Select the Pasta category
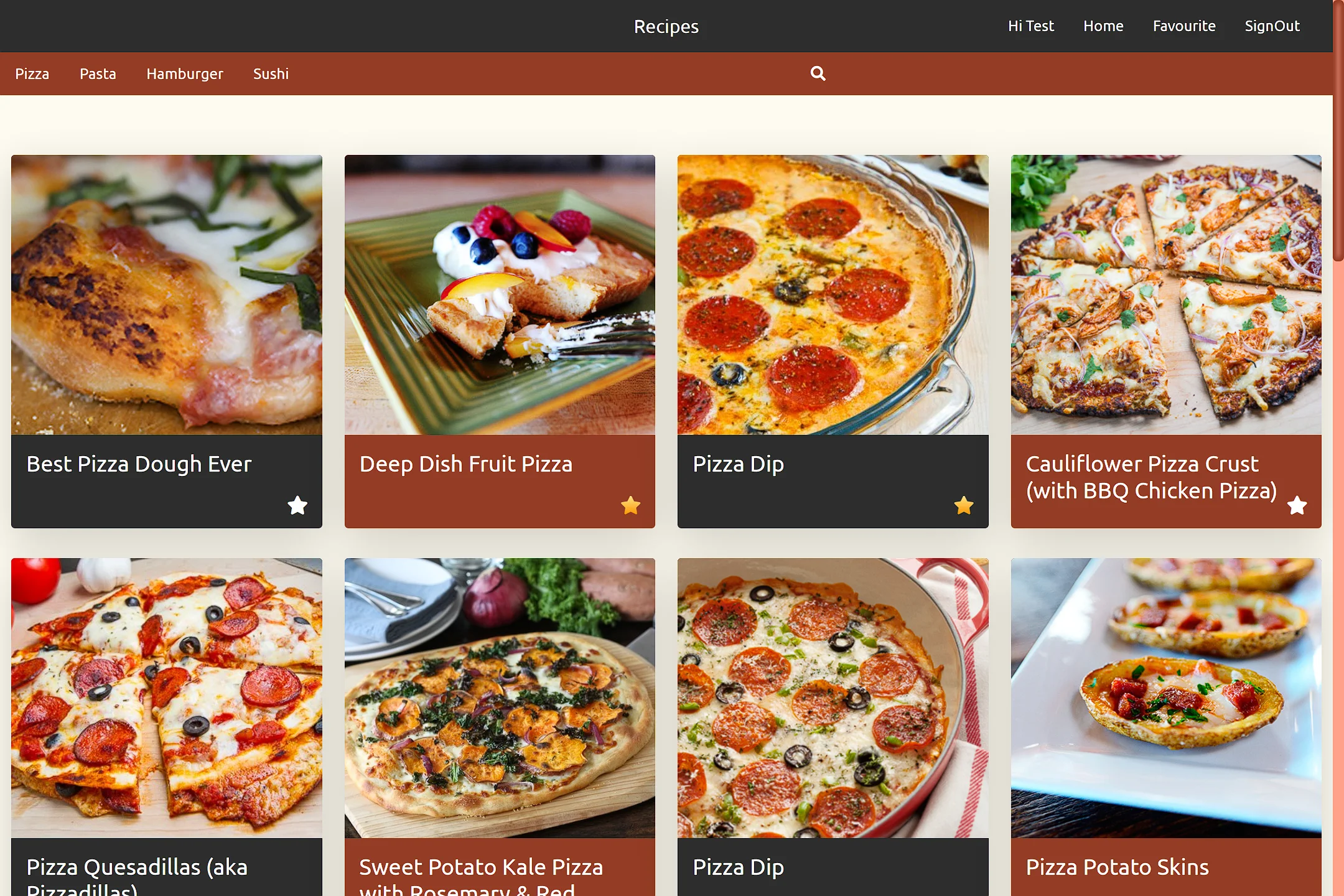 click(x=98, y=74)
